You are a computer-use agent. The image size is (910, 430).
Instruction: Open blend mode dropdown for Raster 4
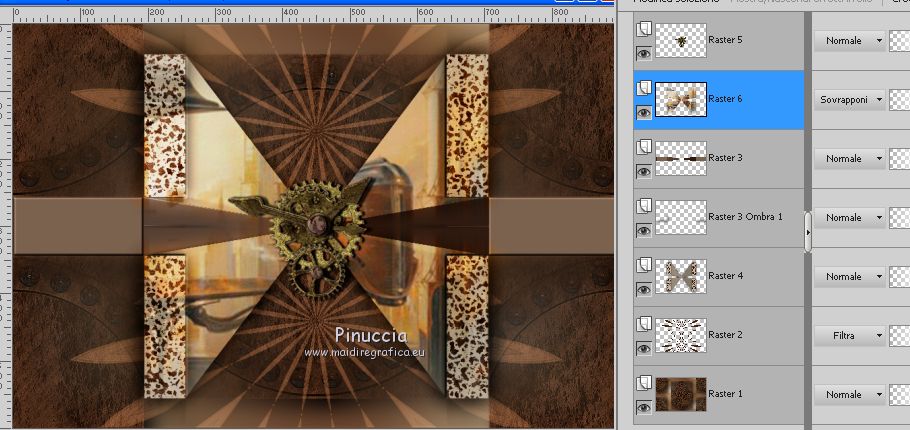tap(850, 277)
